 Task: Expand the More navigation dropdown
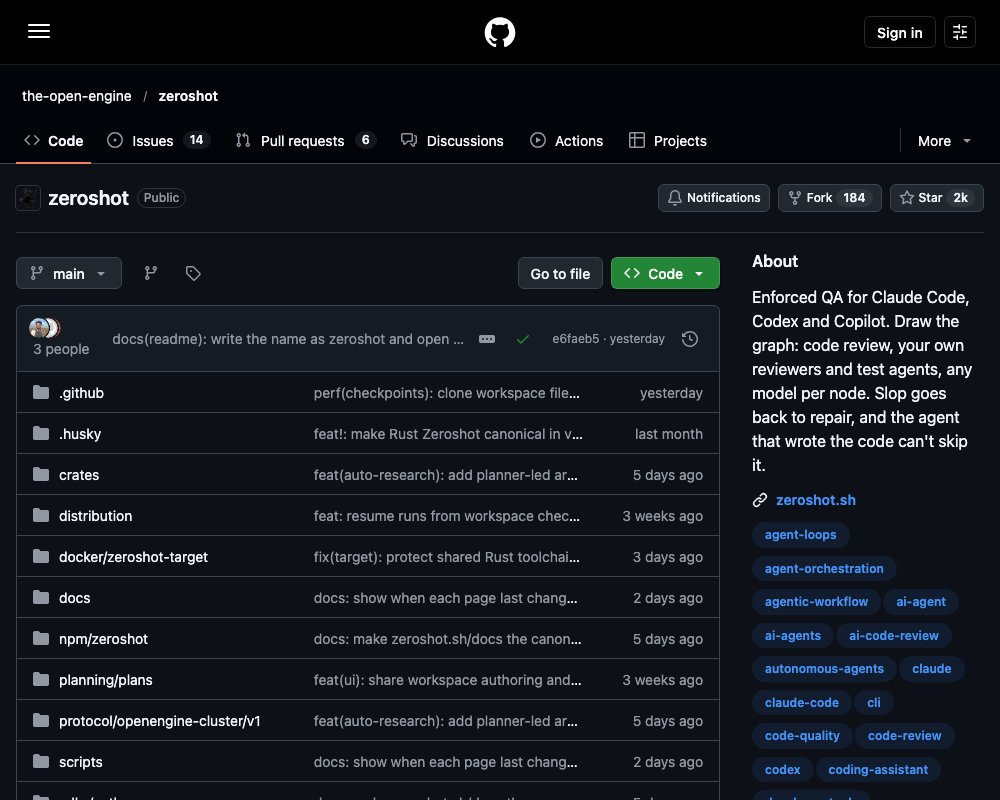(944, 141)
